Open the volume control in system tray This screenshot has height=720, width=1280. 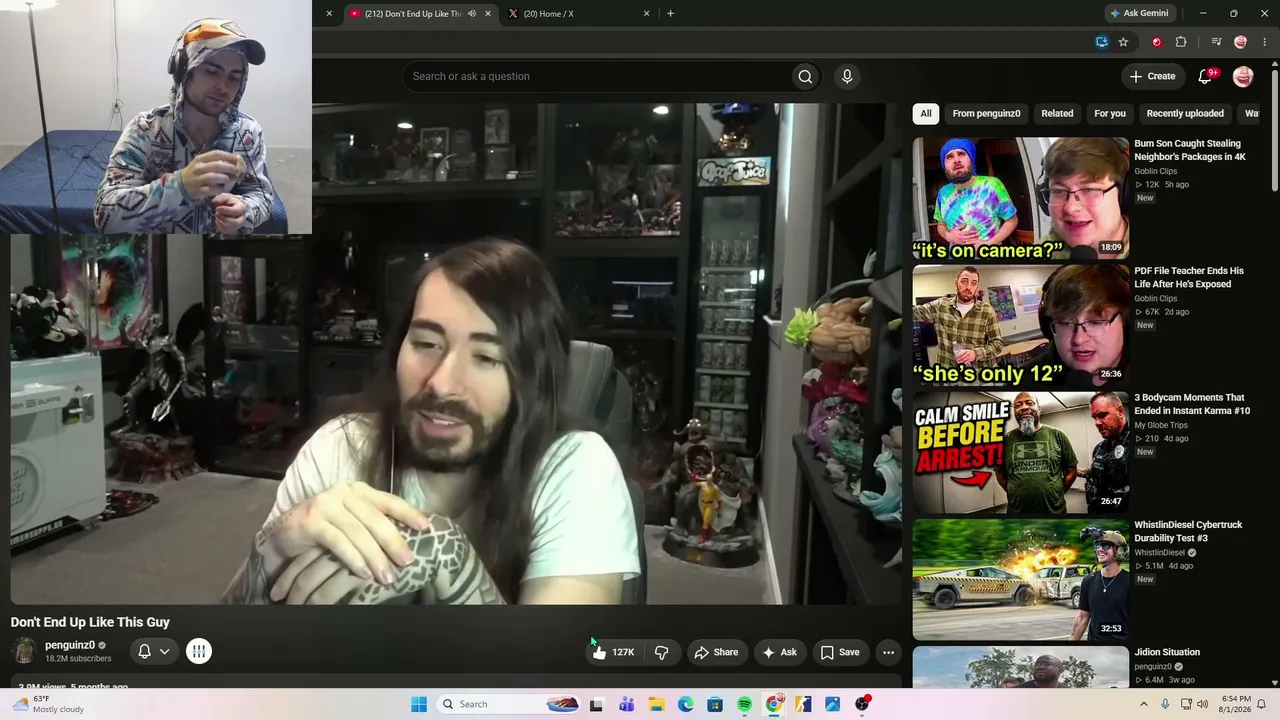click(x=1203, y=704)
